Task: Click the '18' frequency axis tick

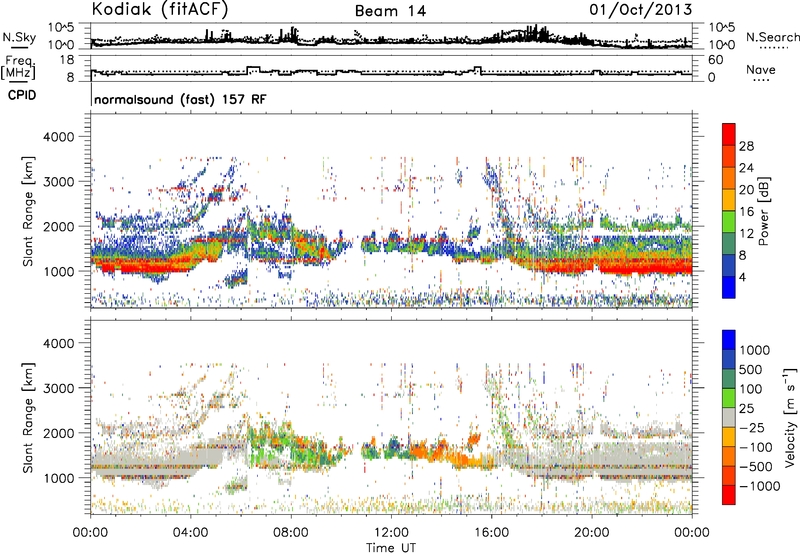Action: click(67, 60)
